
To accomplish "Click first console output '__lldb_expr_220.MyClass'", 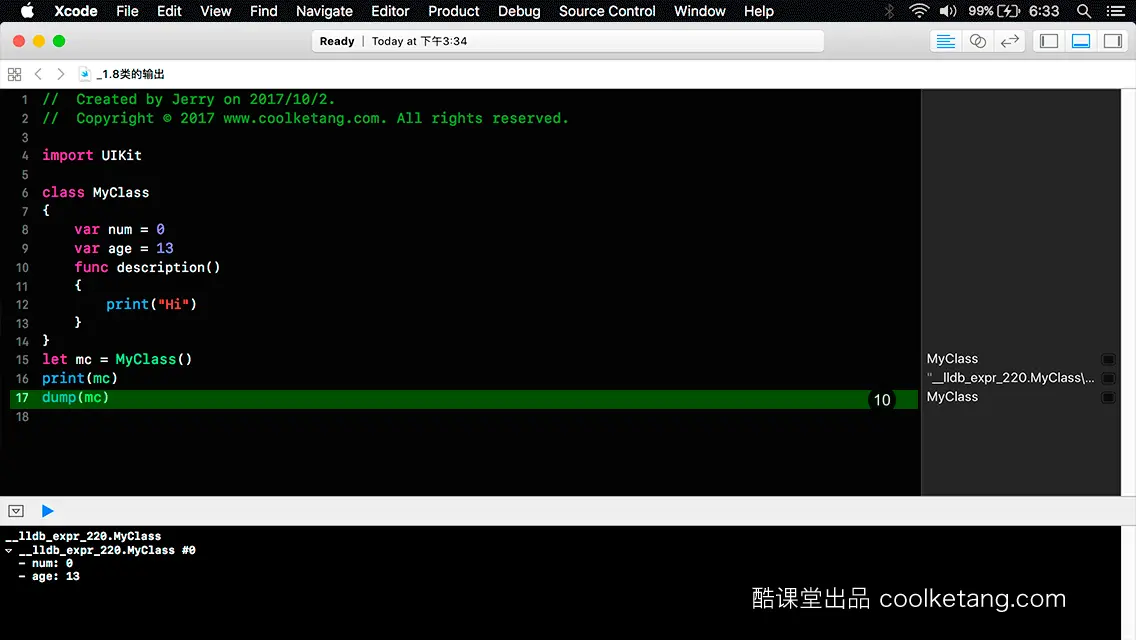I will [83, 536].
